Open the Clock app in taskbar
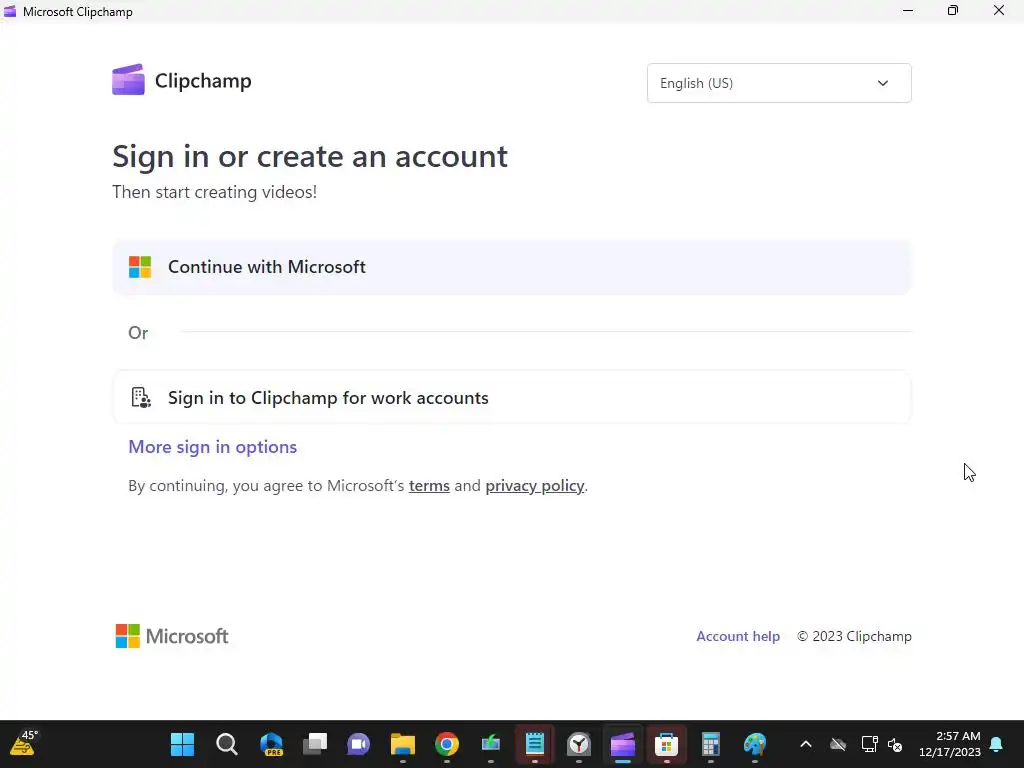 pyautogui.click(x=579, y=744)
